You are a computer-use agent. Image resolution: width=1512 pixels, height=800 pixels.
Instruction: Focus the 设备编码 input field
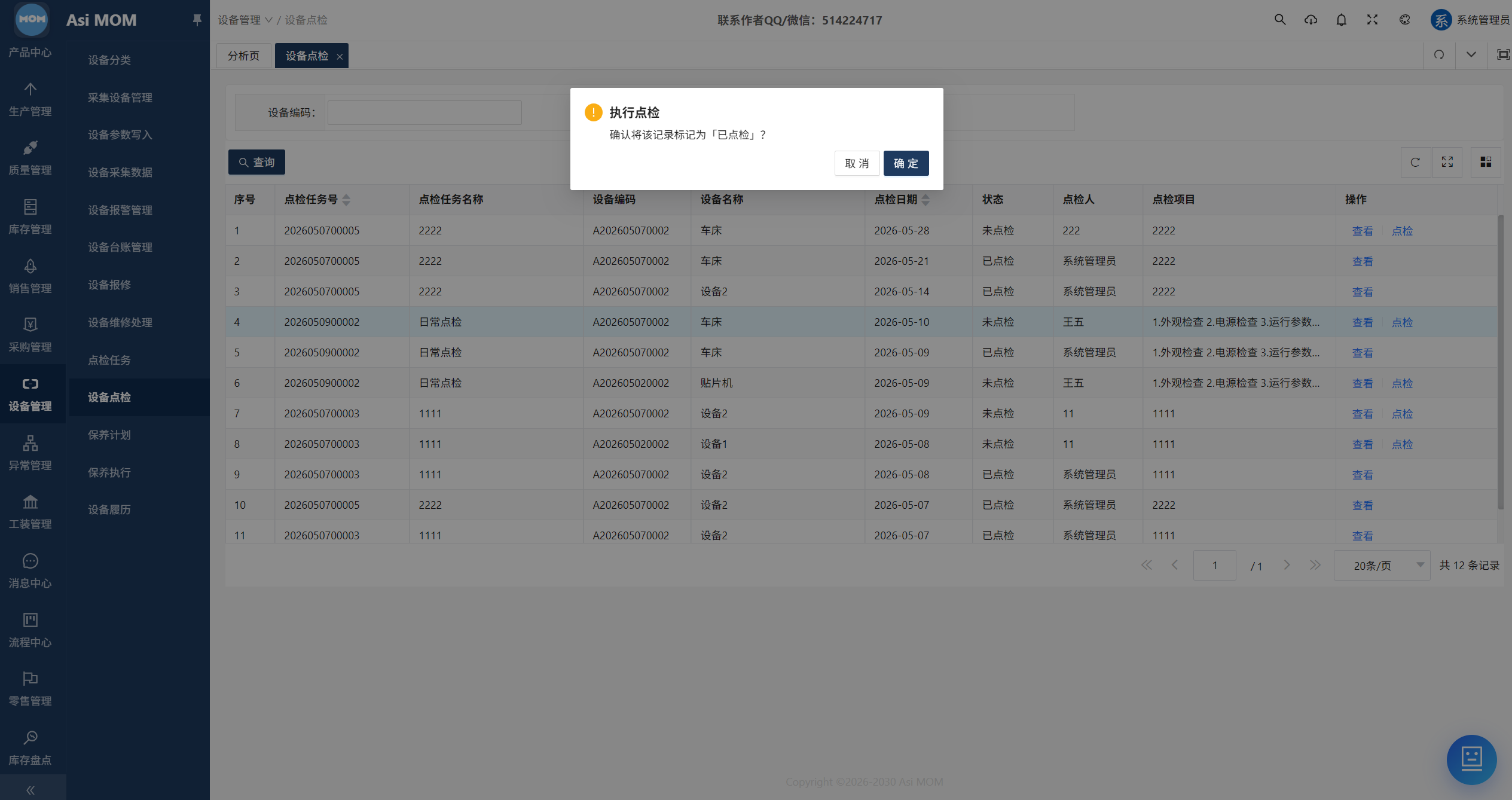click(424, 112)
